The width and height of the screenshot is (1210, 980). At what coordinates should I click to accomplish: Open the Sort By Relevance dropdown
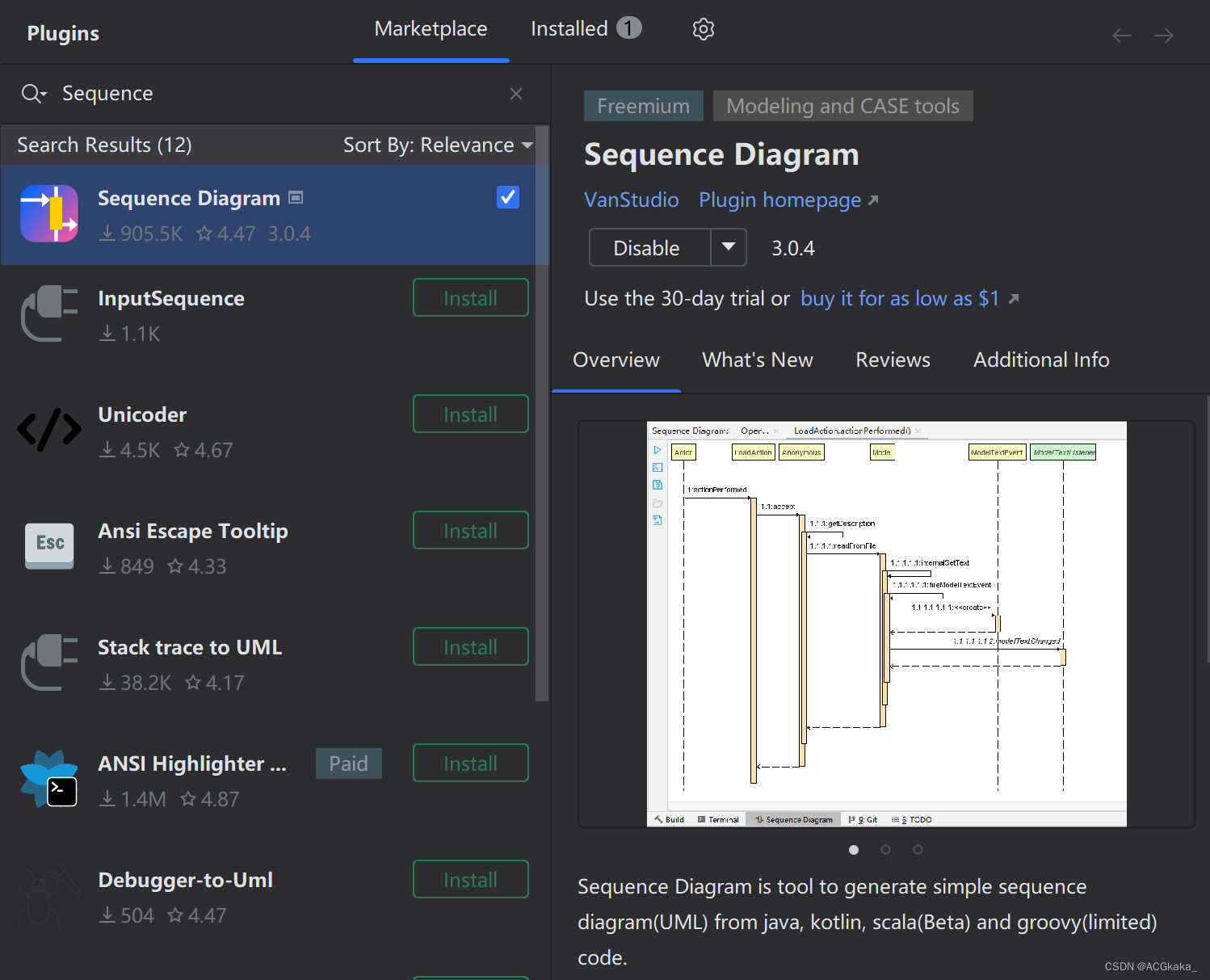pos(438,145)
